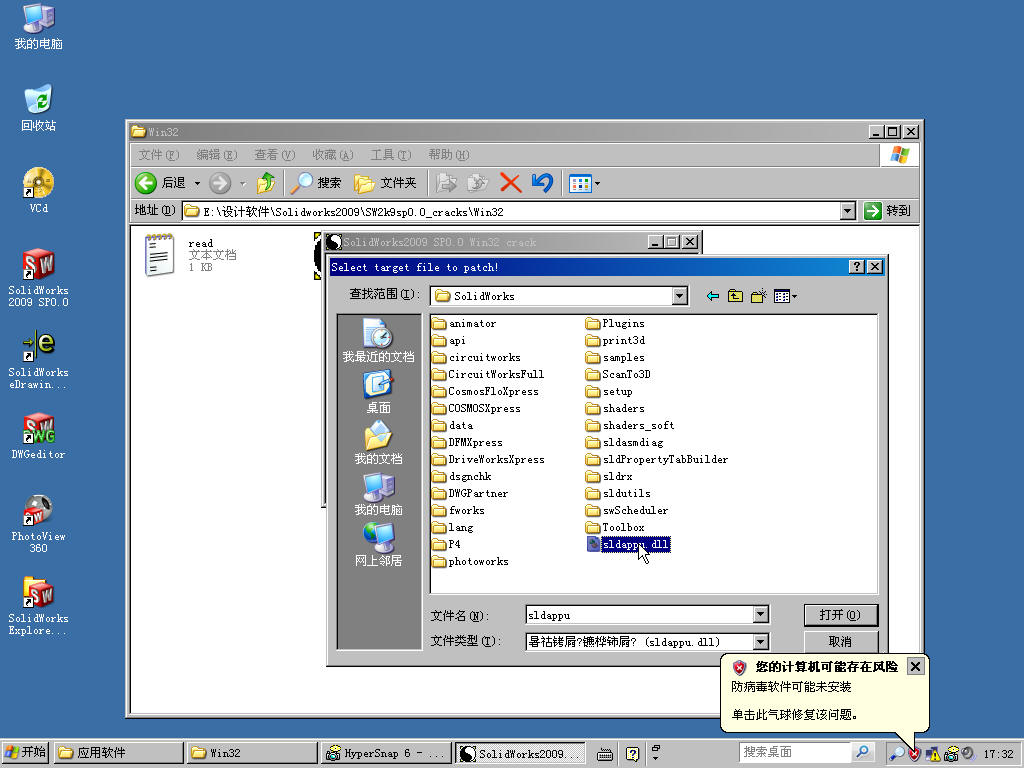This screenshot has height=768, width=1024.
Task: Click the Start button on taskbar
Action: (25, 752)
